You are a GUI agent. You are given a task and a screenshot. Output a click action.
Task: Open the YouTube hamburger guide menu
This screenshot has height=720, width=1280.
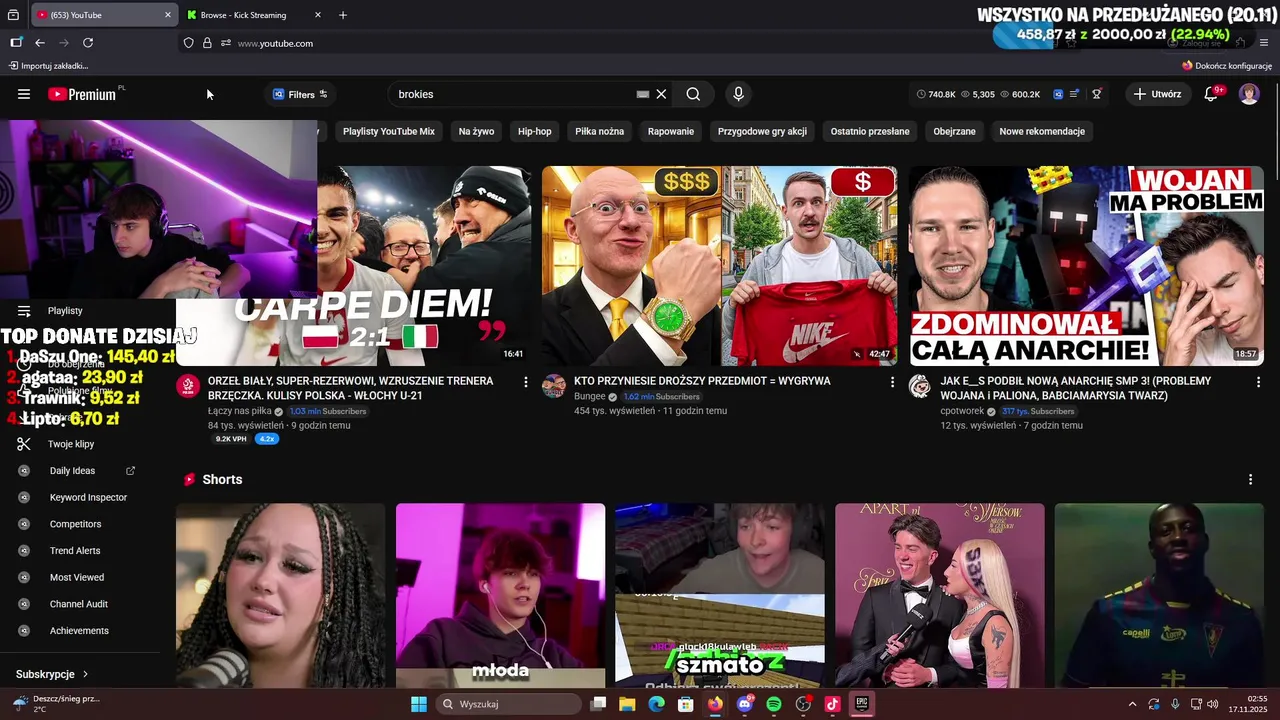pos(24,94)
